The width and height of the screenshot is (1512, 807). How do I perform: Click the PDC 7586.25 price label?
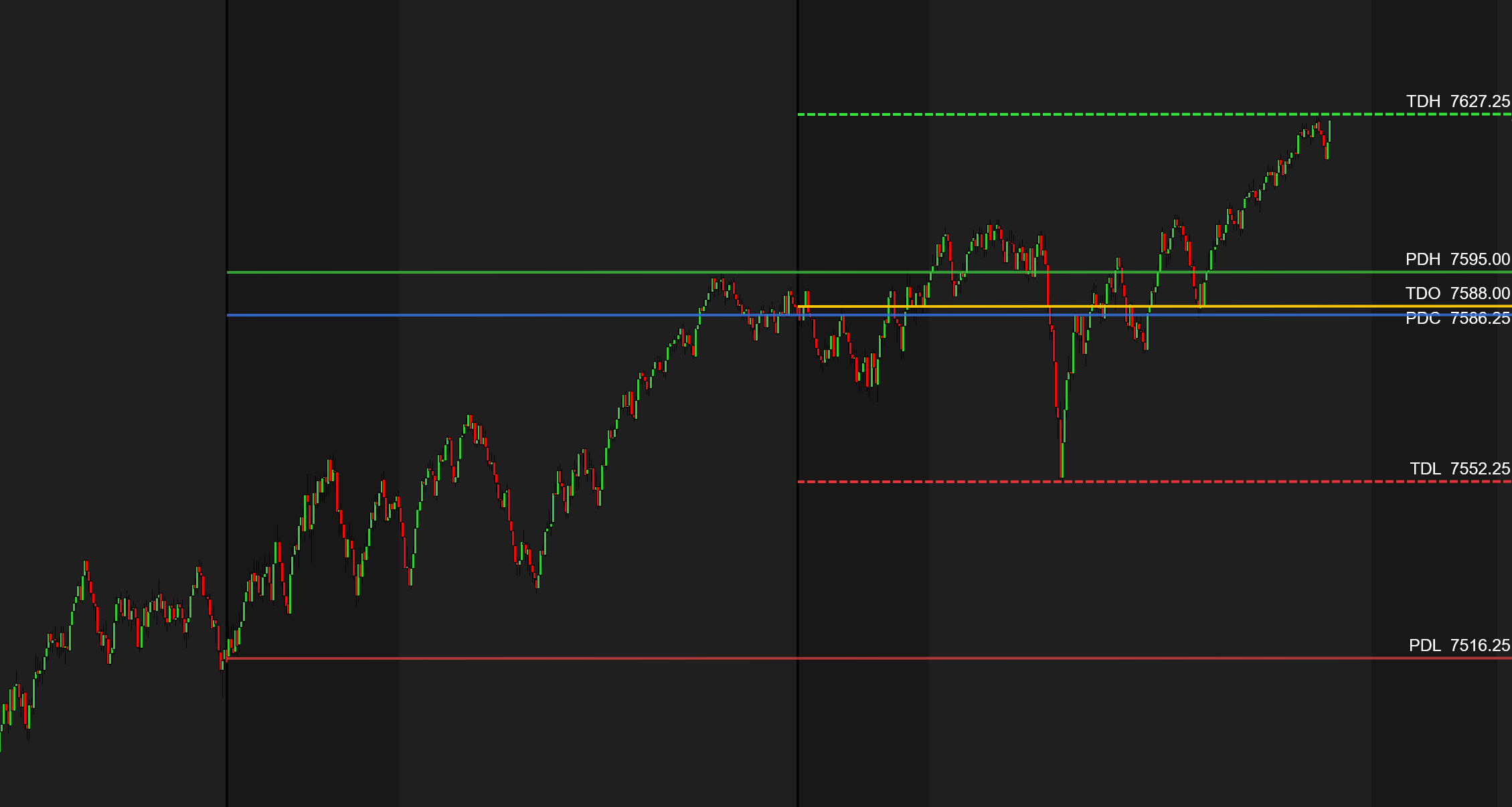coord(1458,319)
